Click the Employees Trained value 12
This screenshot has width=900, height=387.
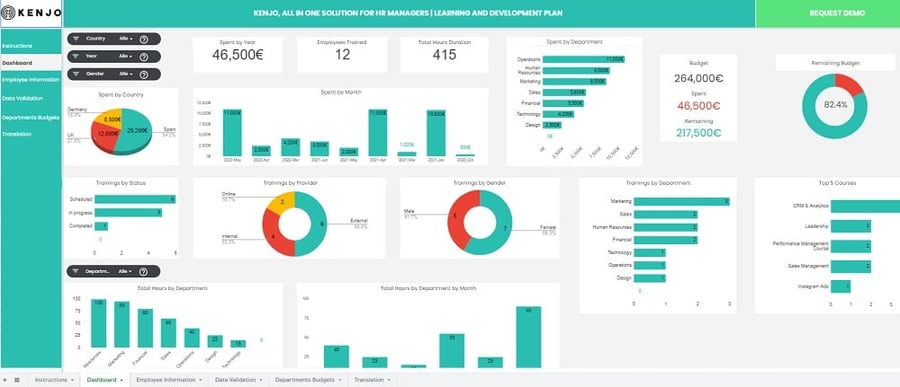click(342, 55)
